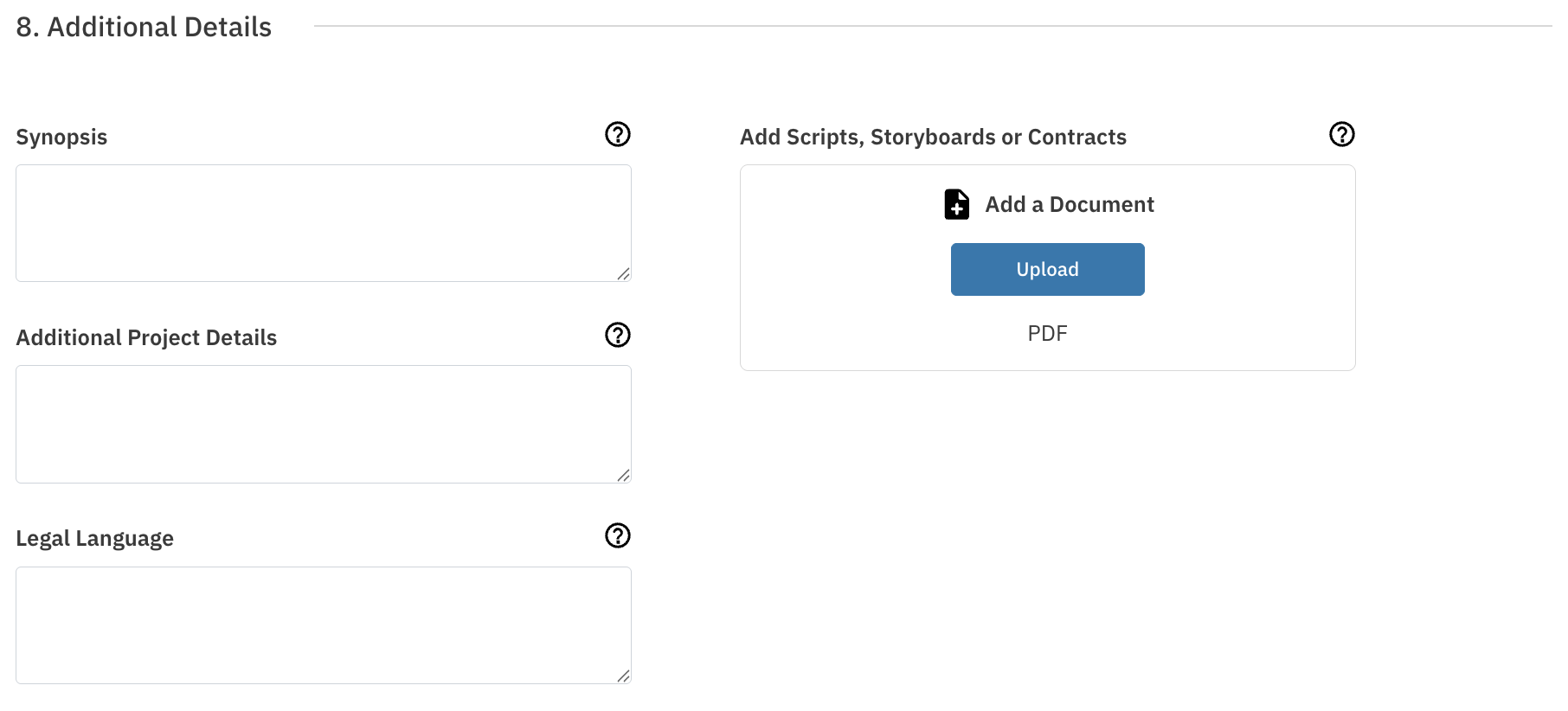The image size is (1568, 711).
Task: Click the 8. Additional Details section heading
Action: (144, 27)
